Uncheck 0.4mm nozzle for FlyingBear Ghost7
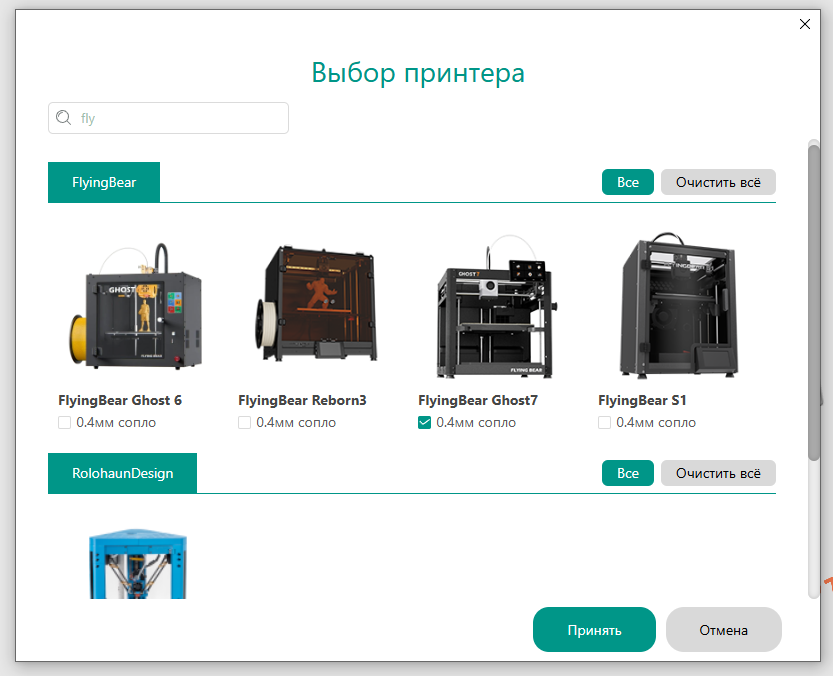This screenshot has height=676, width=833. pos(424,422)
